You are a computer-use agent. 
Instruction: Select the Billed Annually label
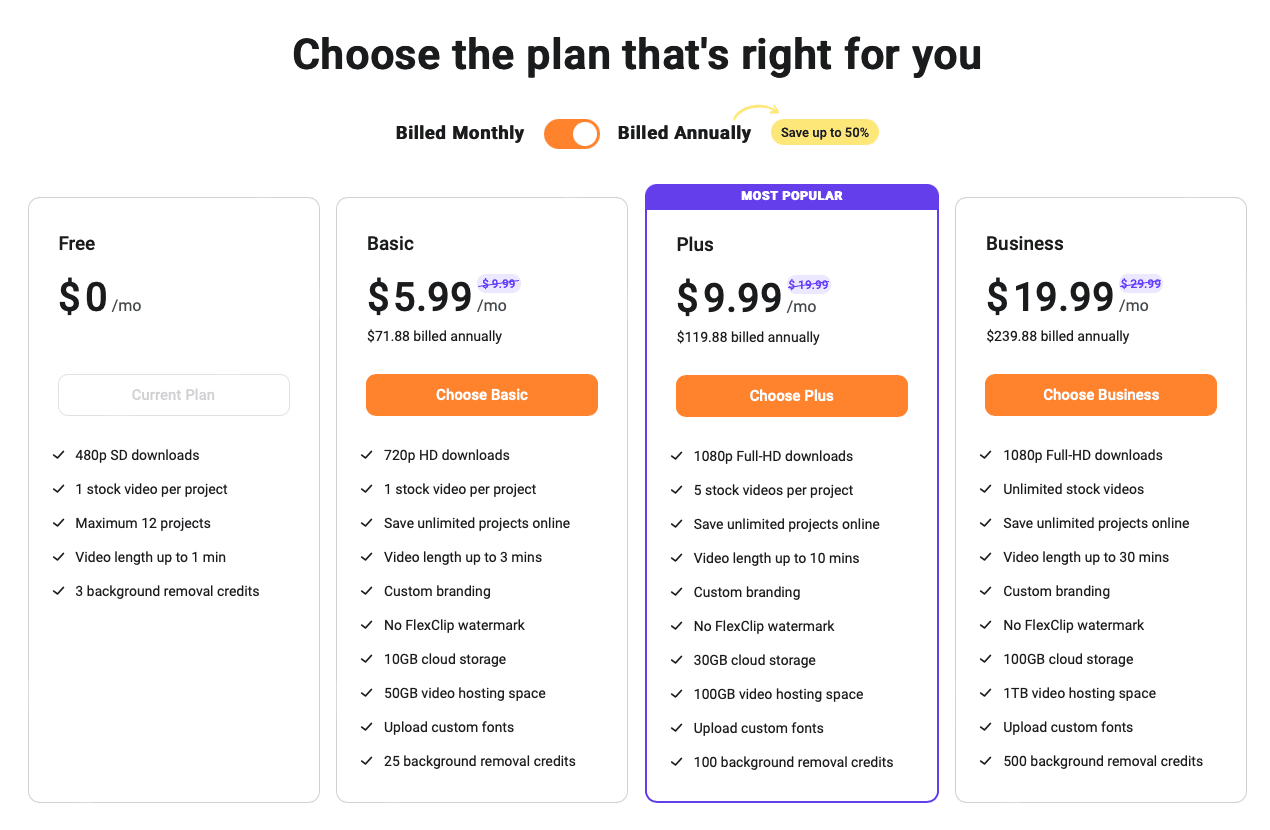(x=684, y=133)
